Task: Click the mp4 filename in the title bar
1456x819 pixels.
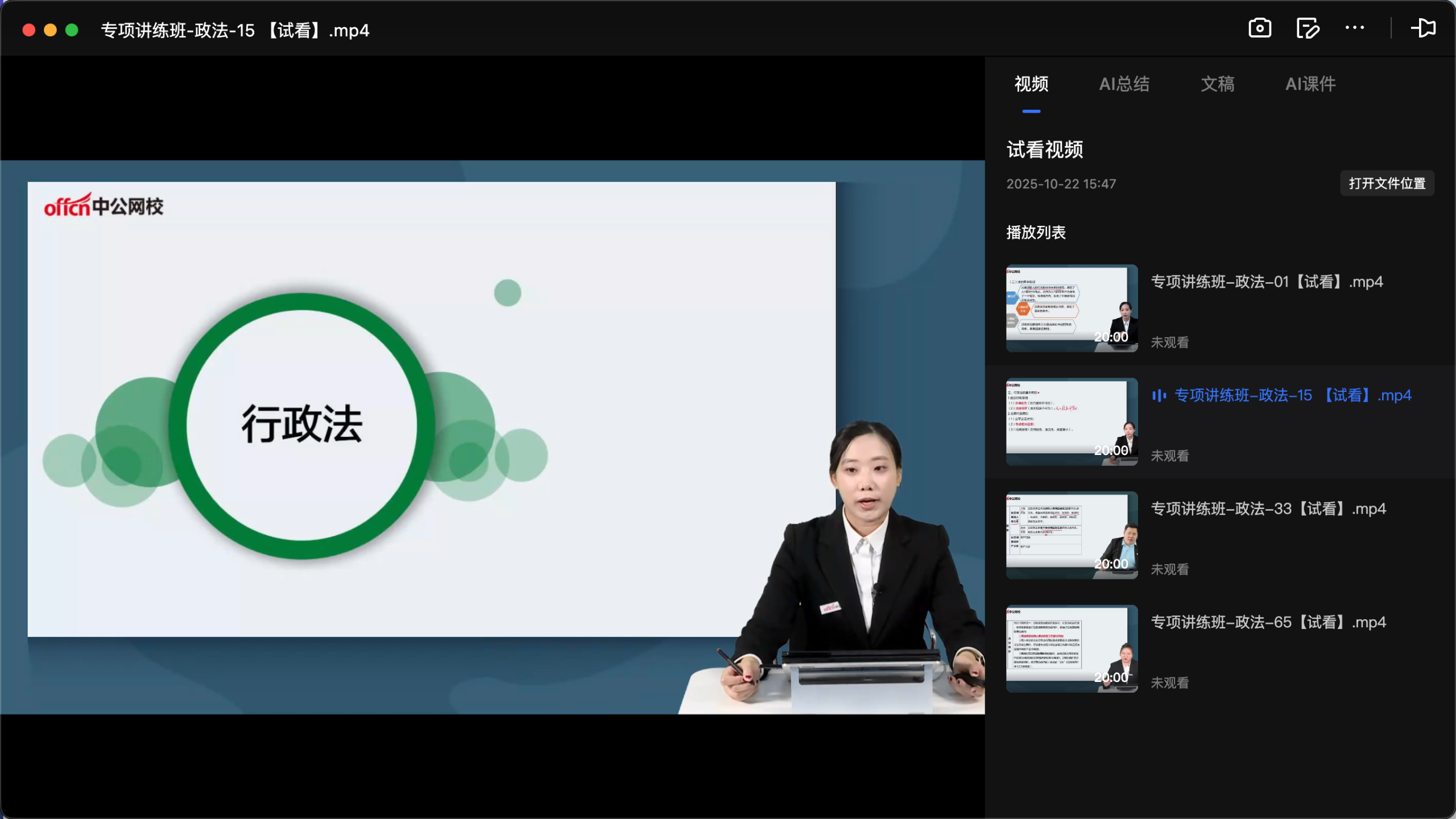Action: pos(235,30)
